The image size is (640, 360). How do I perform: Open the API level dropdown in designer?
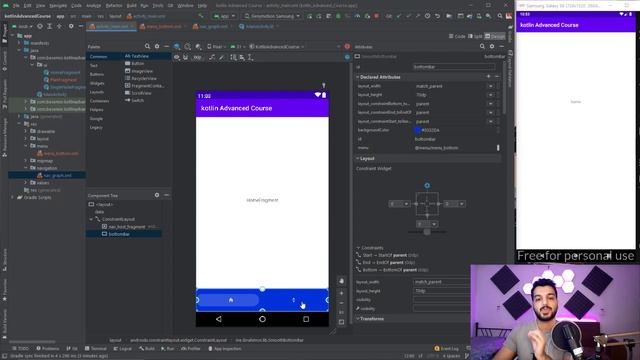(238, 47)
